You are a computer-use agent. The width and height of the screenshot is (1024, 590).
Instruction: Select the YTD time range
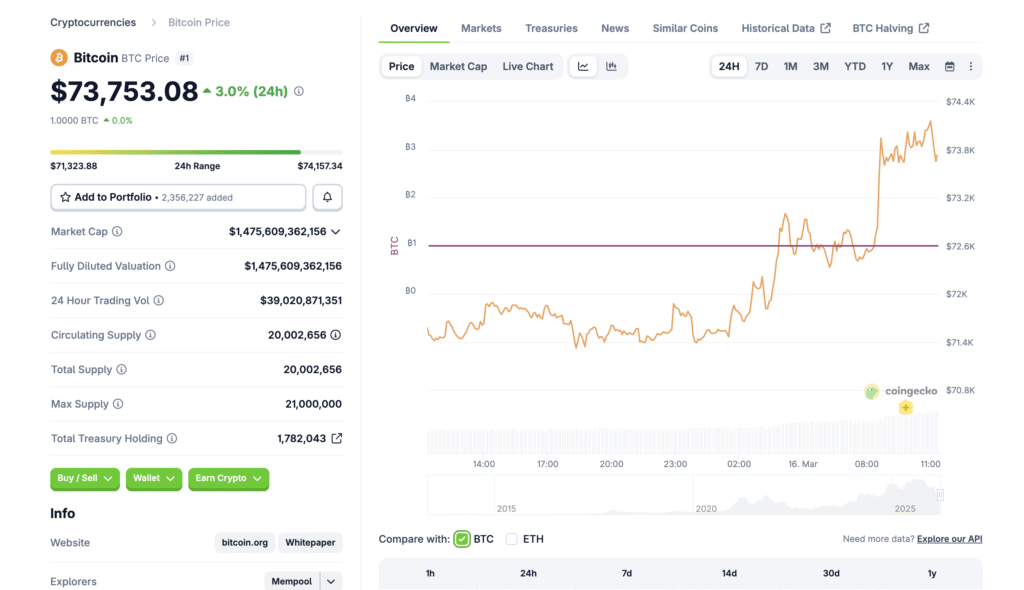855,66
